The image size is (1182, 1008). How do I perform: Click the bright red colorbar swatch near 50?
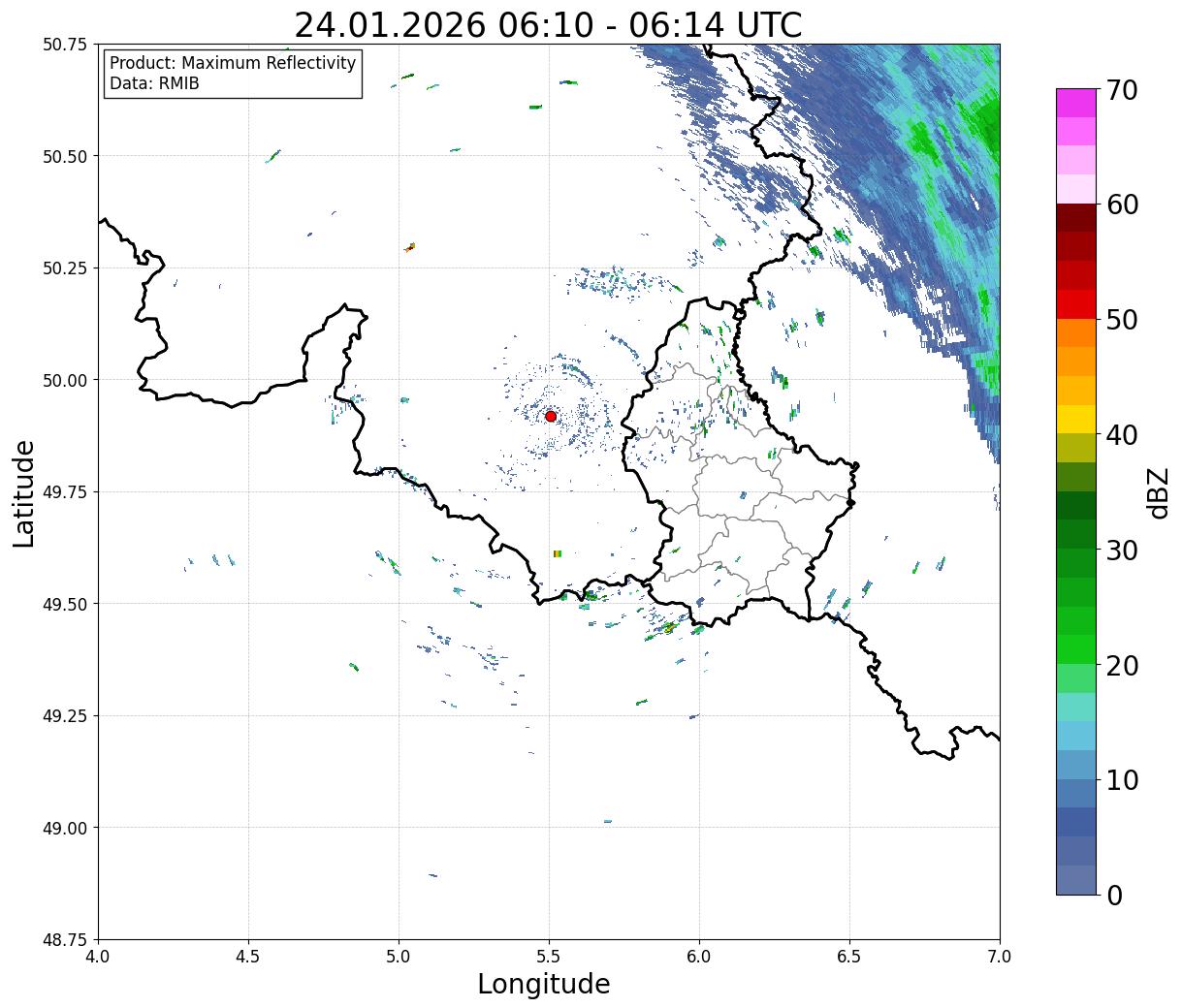(x=1076, y=303)
